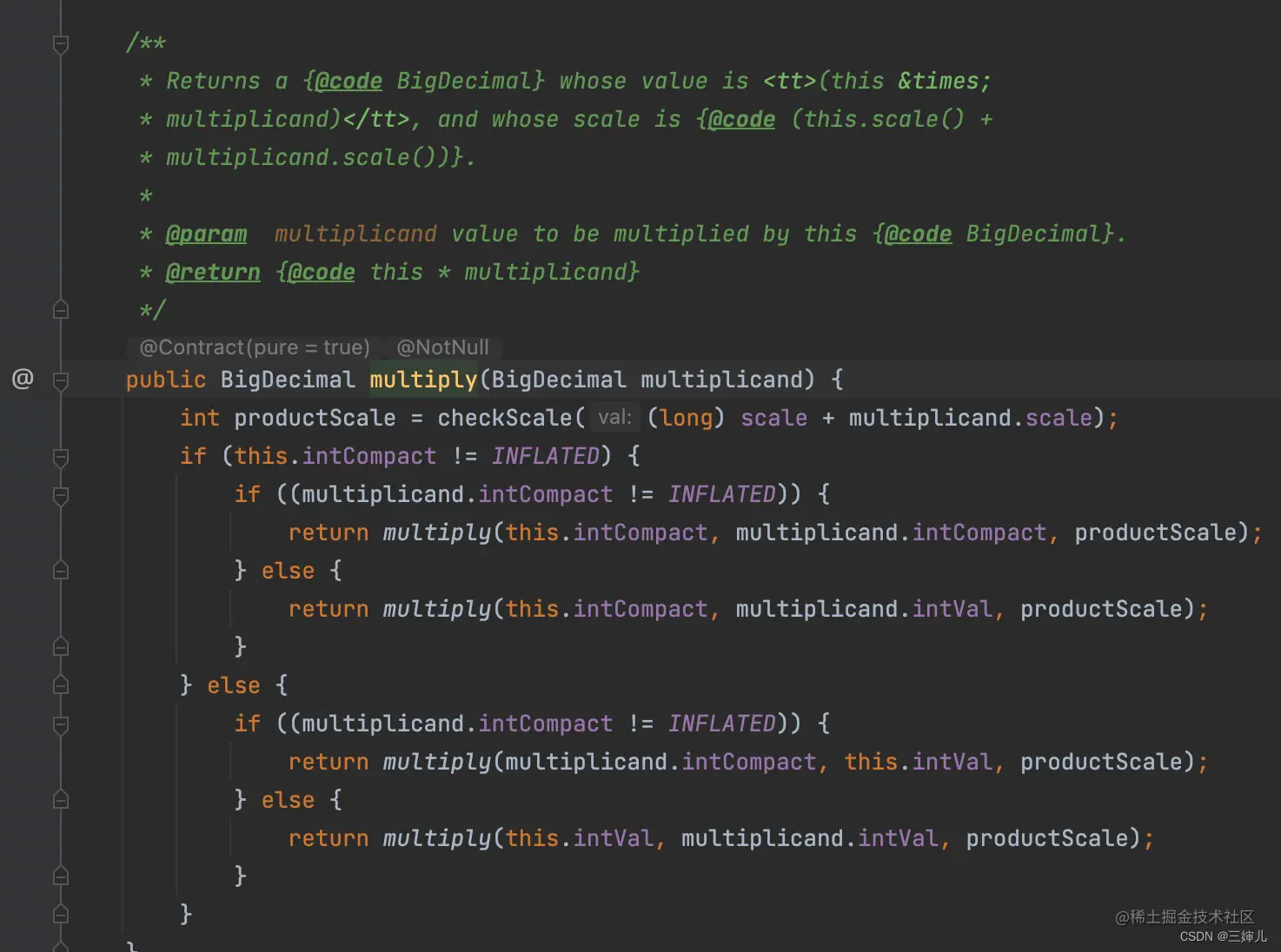Collapse the public multiply method body fold marker

point(61,380)
